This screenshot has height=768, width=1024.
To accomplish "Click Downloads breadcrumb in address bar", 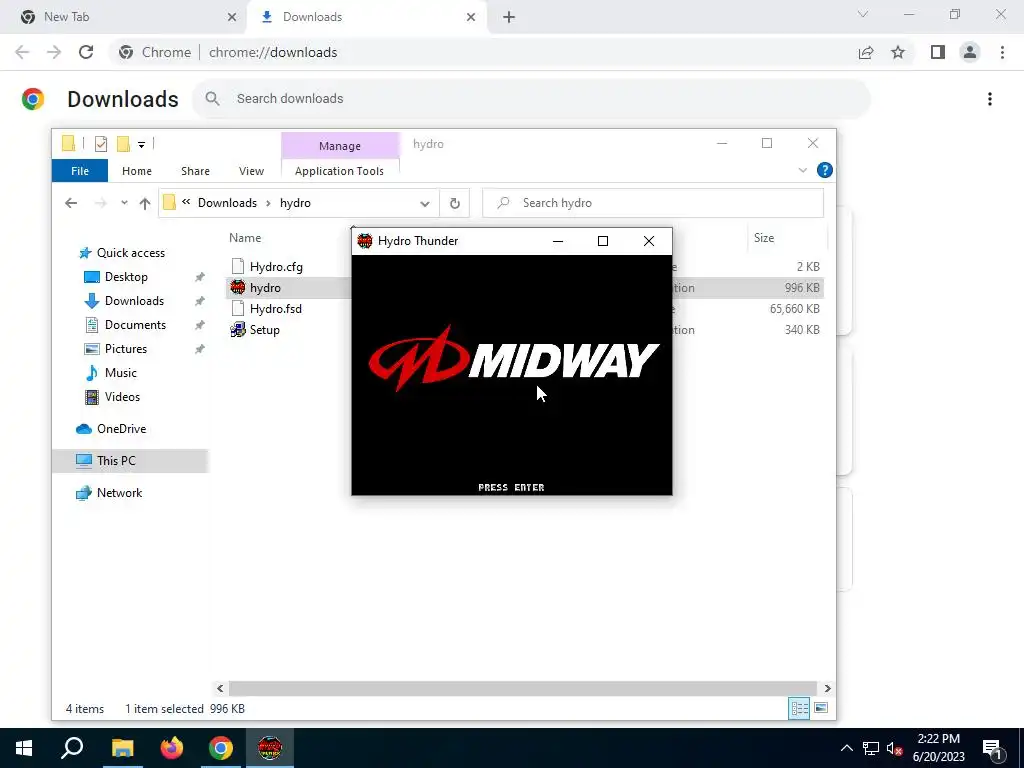I will pyautogui.click(x=227, y=203).
